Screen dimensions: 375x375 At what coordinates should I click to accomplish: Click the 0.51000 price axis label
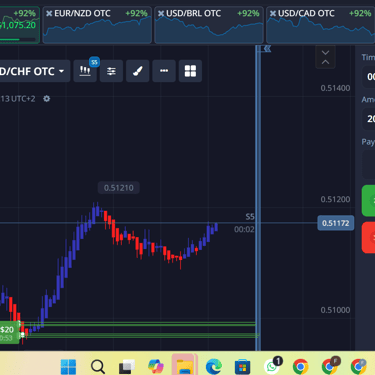pyautogui.click(x=335, y=310)
